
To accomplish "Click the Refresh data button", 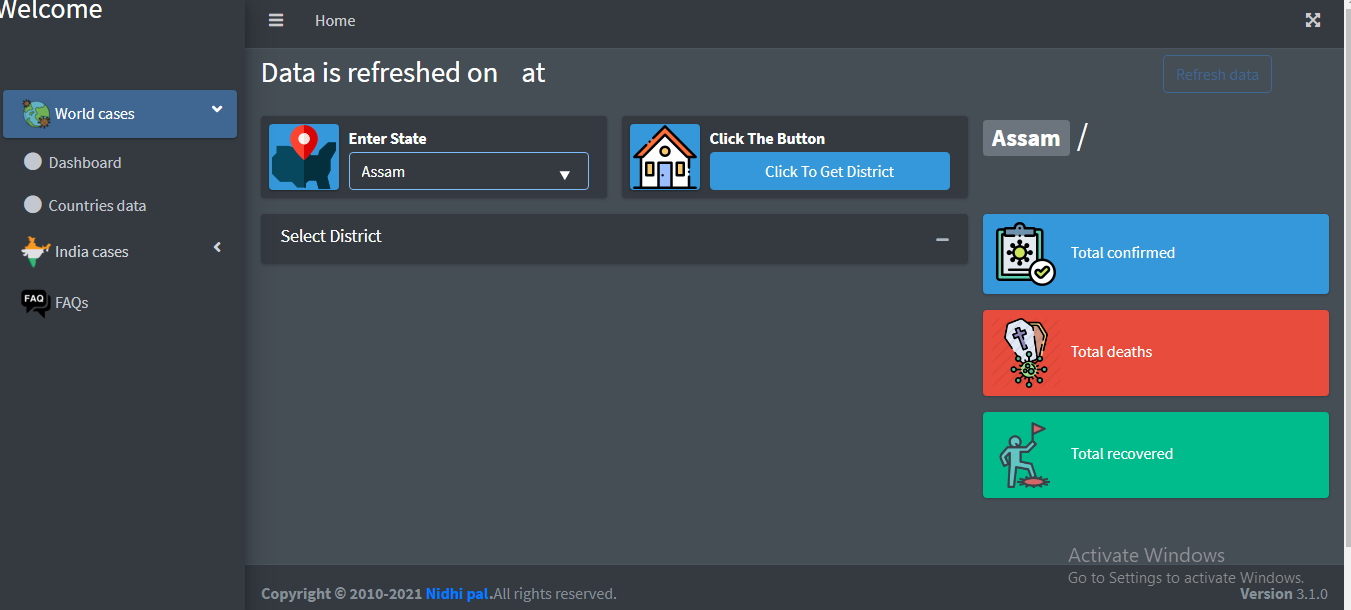I will point(1216,75).
